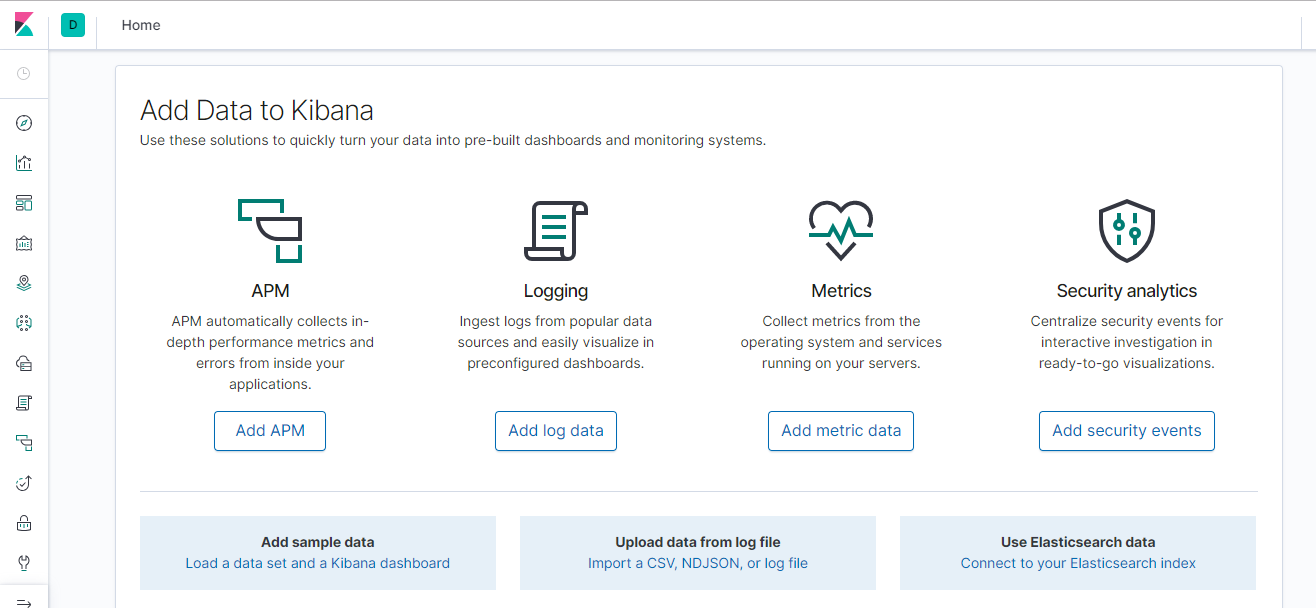Click the Kibana logo
Screen dimensions: 1316x608
(x=24, y=25)
